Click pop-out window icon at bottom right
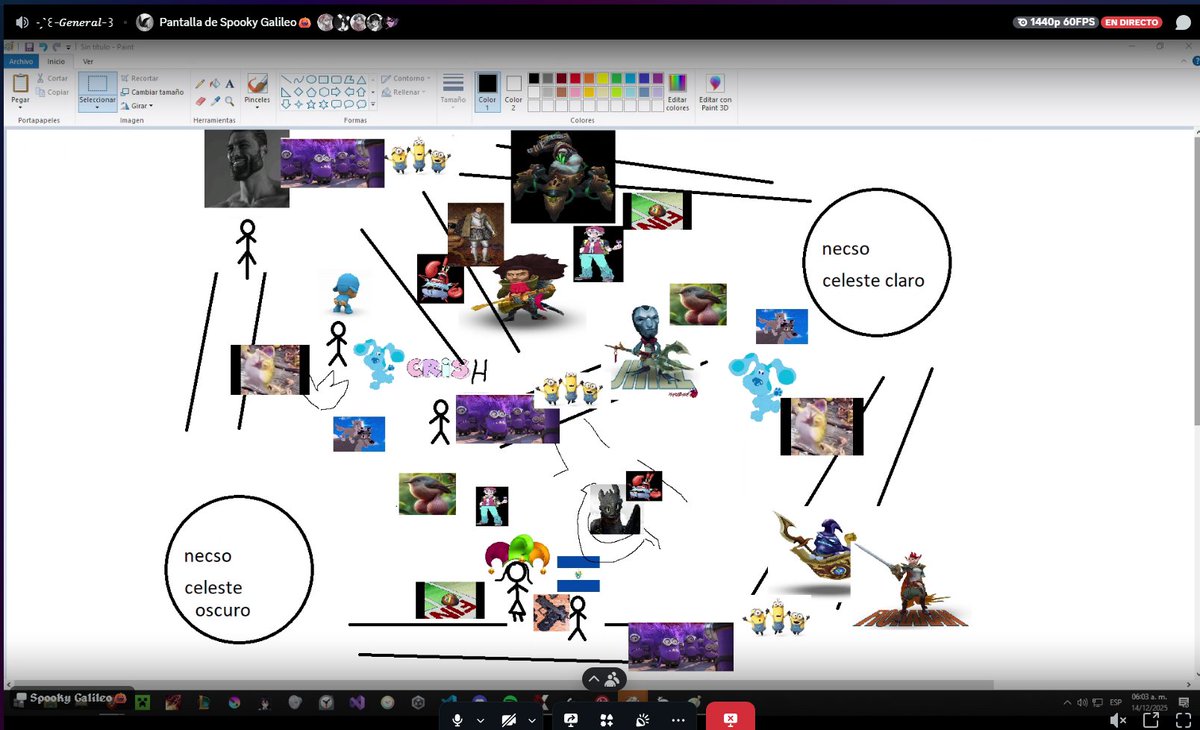Image resolution: width=1200 pixels, height=730 pixels. (1151, 719)
